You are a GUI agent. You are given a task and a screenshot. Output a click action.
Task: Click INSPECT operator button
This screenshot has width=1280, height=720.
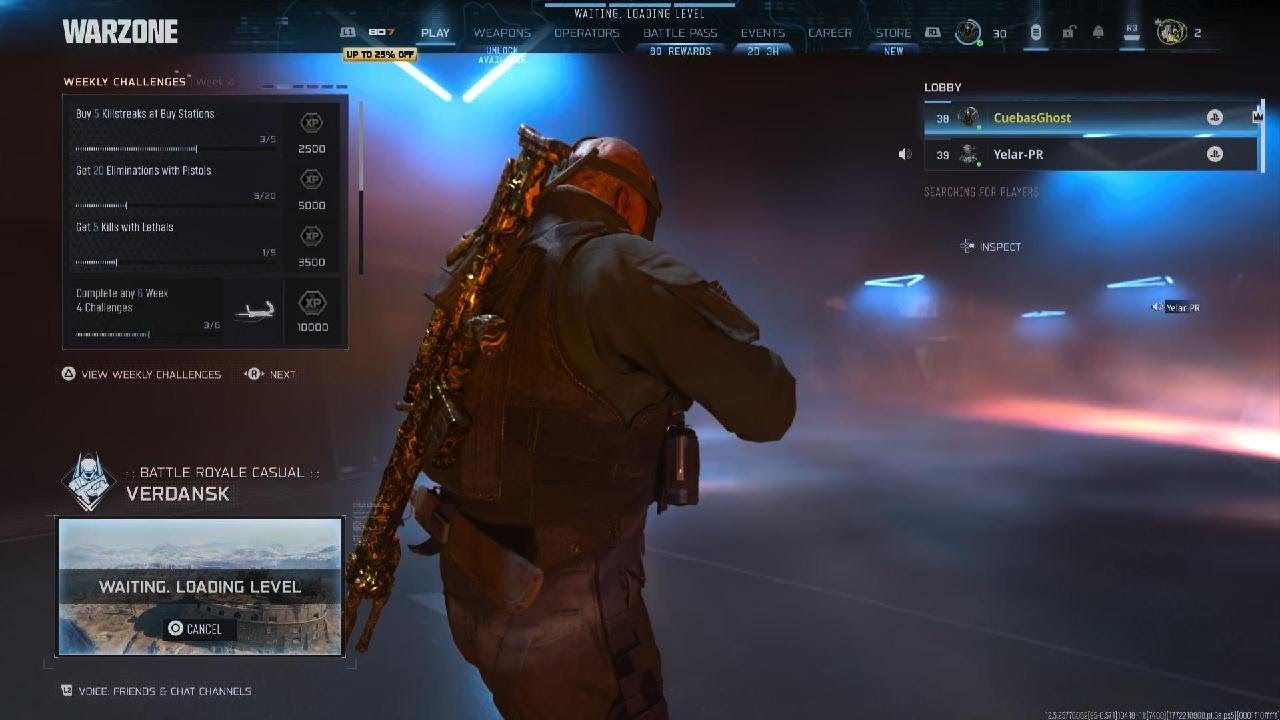[1001, 247]
